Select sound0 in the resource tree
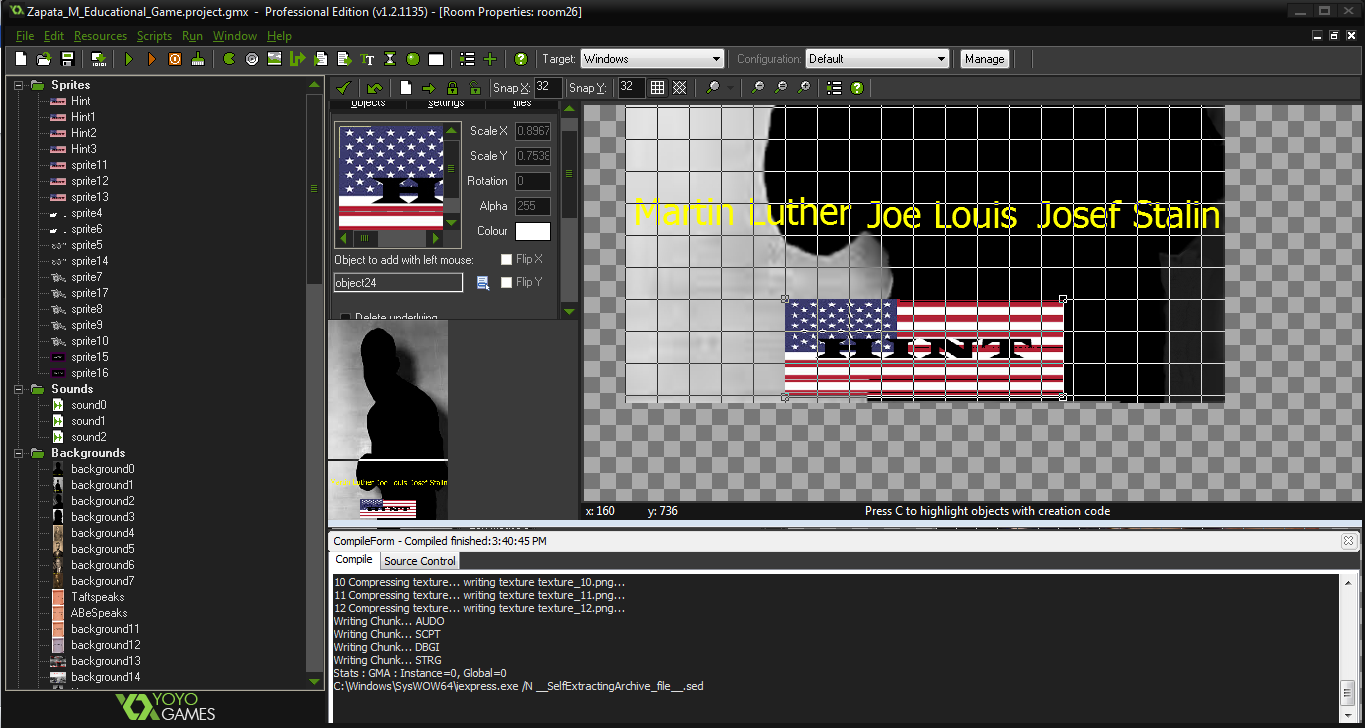The image size is (1365, 728). (88, 405)
